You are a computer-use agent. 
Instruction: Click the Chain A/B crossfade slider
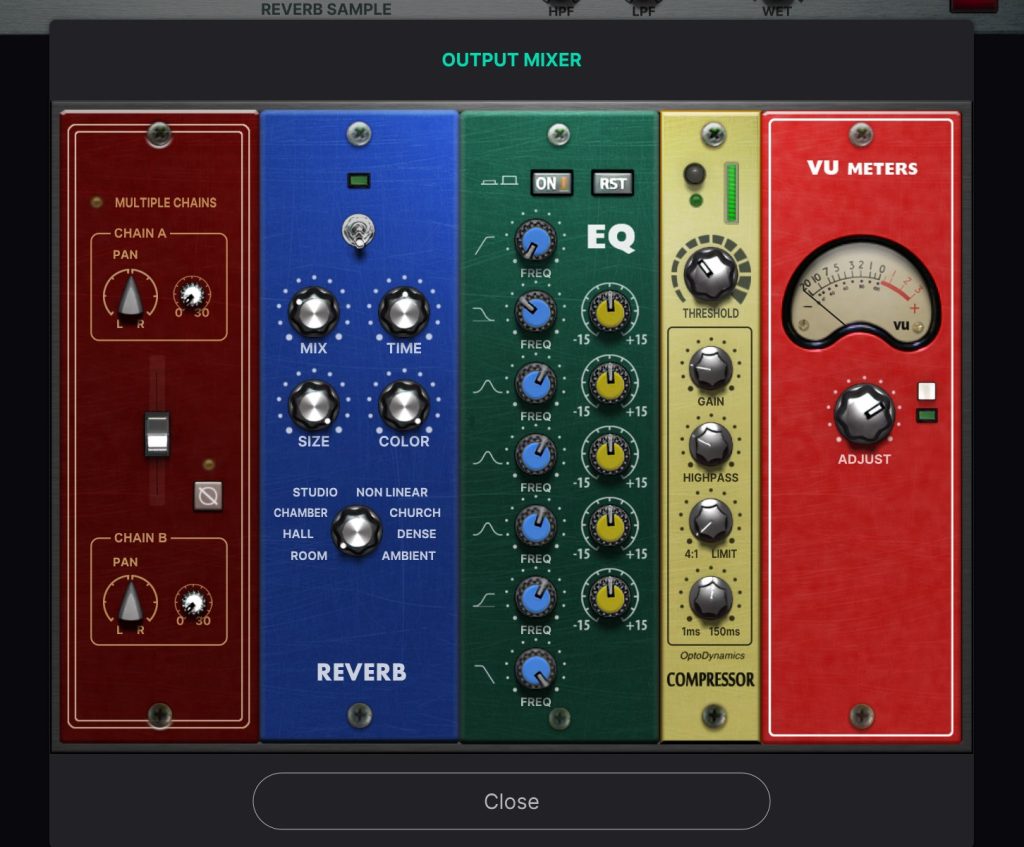pyautogui.click(x=157, y=434)
